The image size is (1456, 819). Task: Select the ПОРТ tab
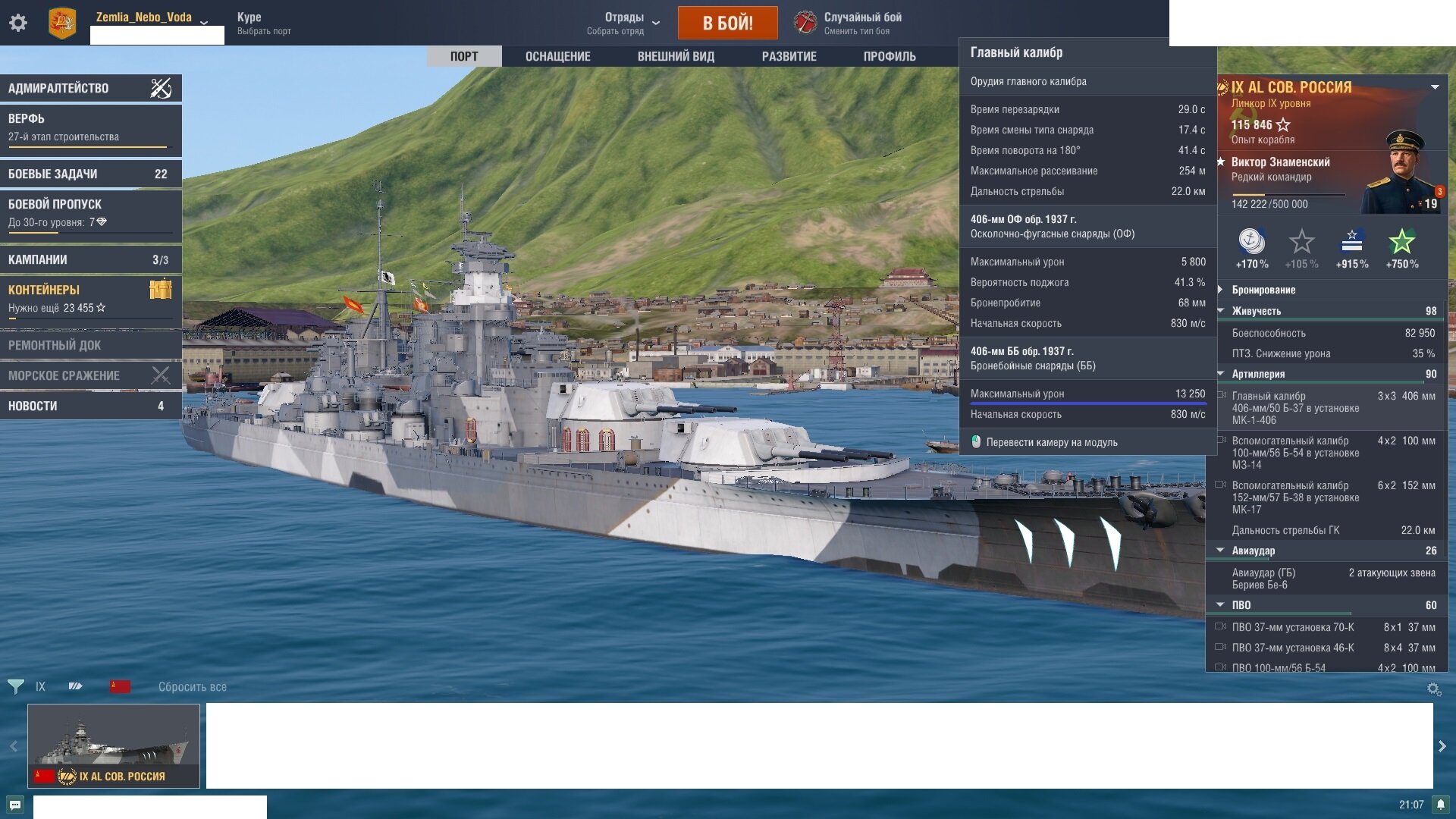[464, 56]
